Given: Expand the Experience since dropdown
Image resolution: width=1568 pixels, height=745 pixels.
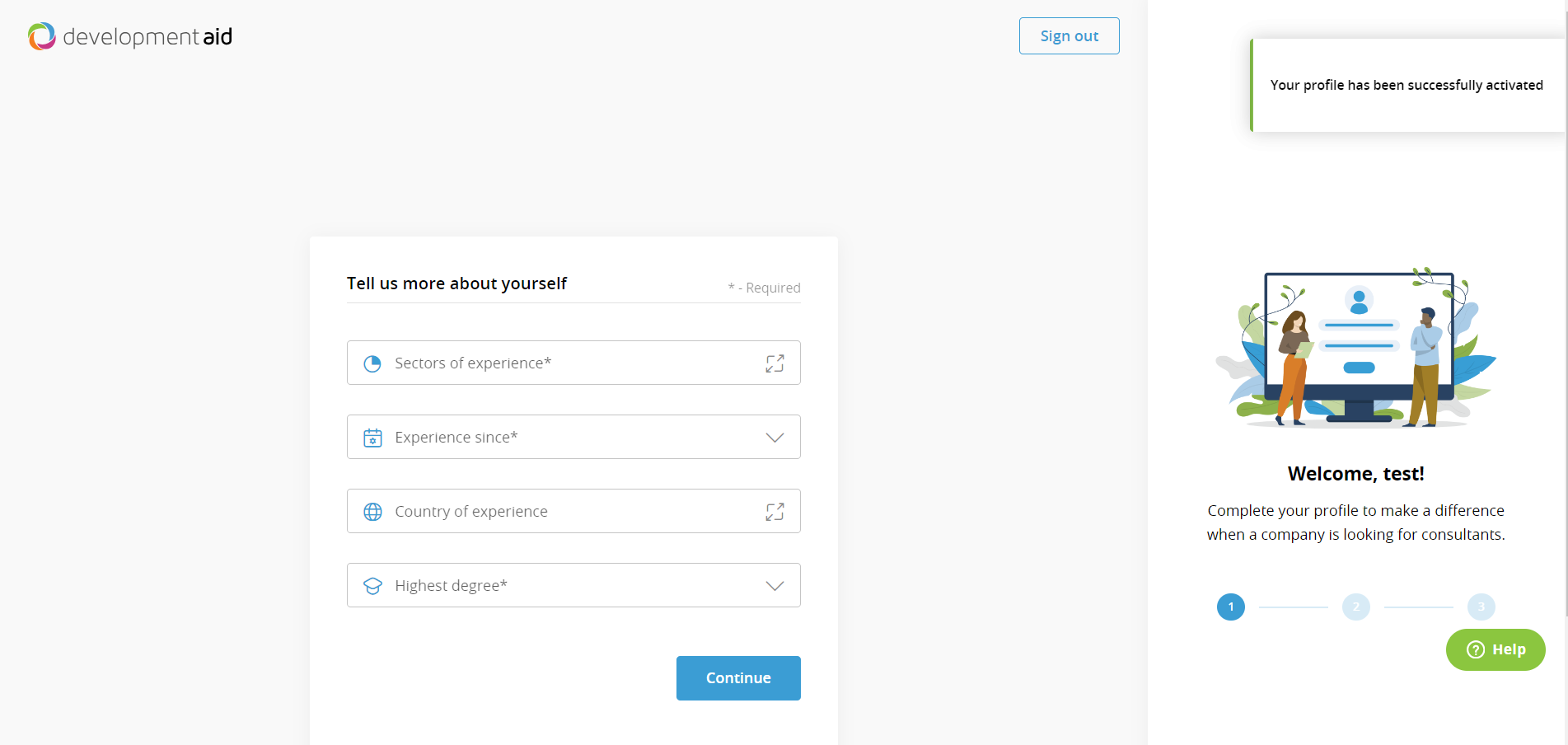Looking at the screenshot, I should [774, 437].
